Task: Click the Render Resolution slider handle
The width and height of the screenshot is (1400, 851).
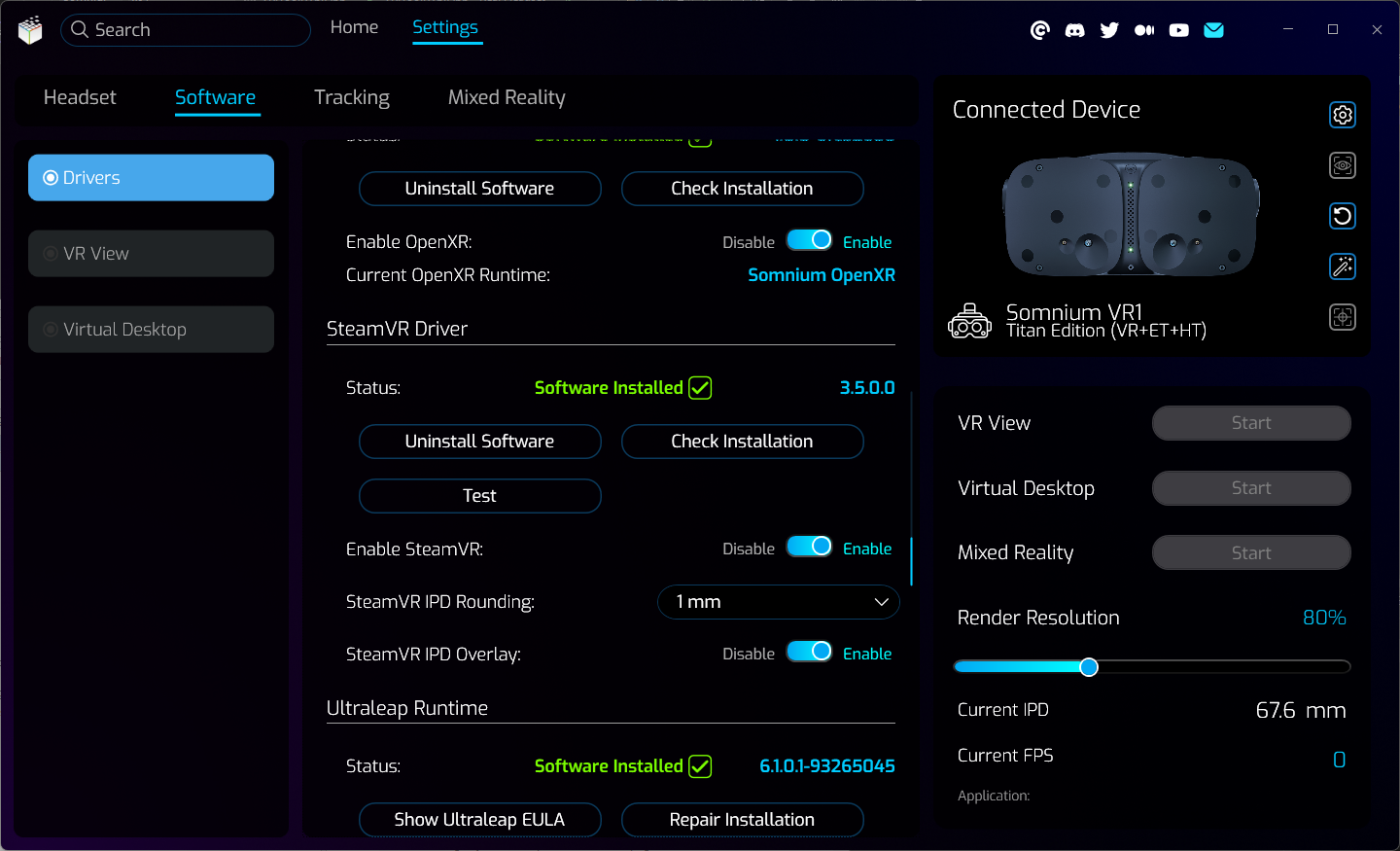Action: click(1089, 666)
